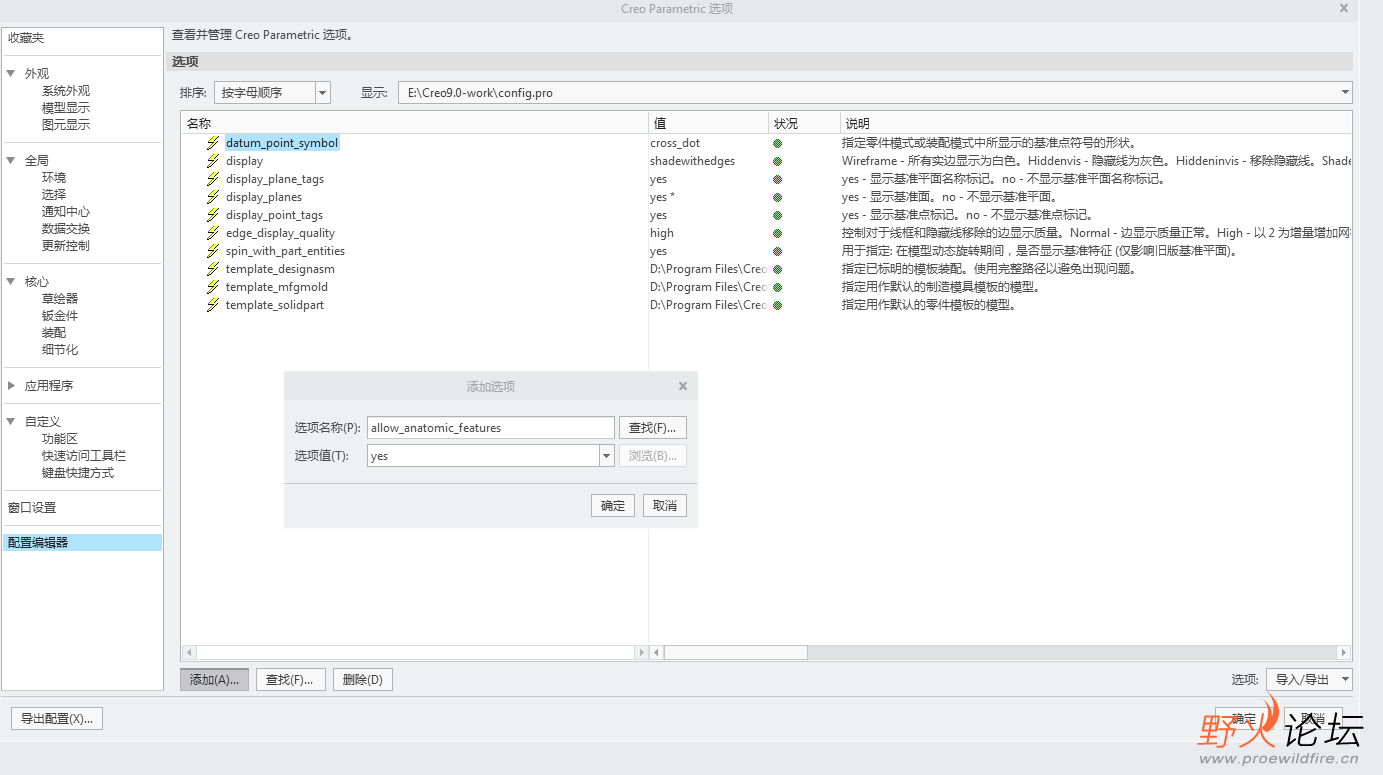Confirm the 添加选项 dialog with 确定
This screenshot has width=1383, height=775.
(613, 506)
